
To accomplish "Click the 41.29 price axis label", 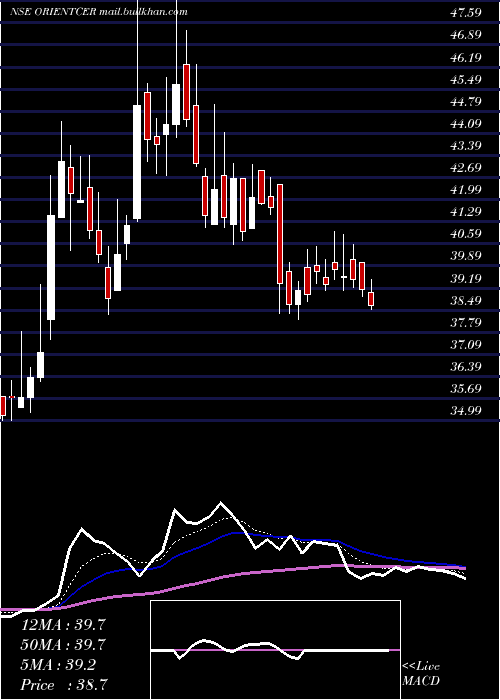I will [x=466, y=211].
